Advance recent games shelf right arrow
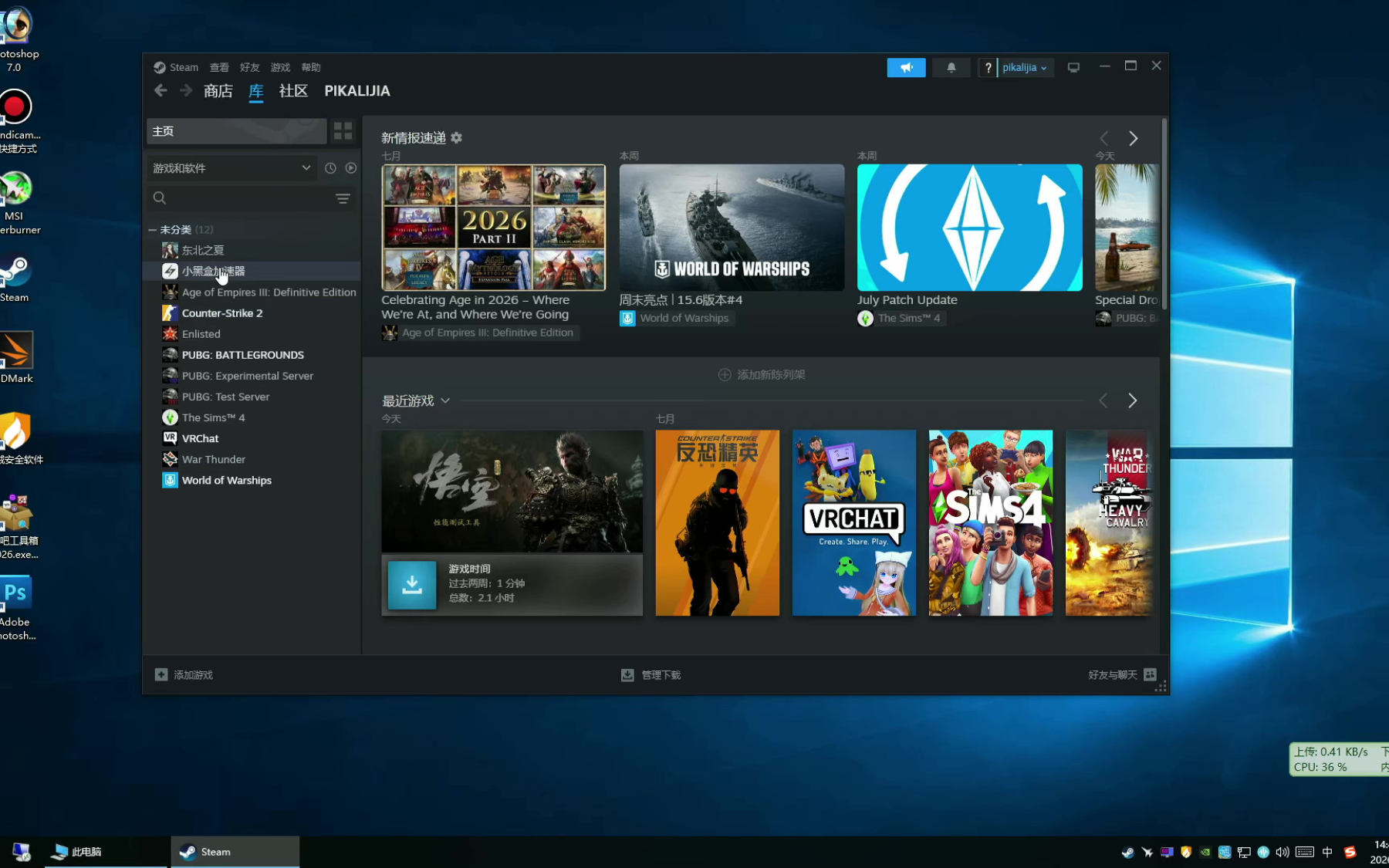Image resolution: width=1389 pixels, height=868 pixels. pos(1132,400)
